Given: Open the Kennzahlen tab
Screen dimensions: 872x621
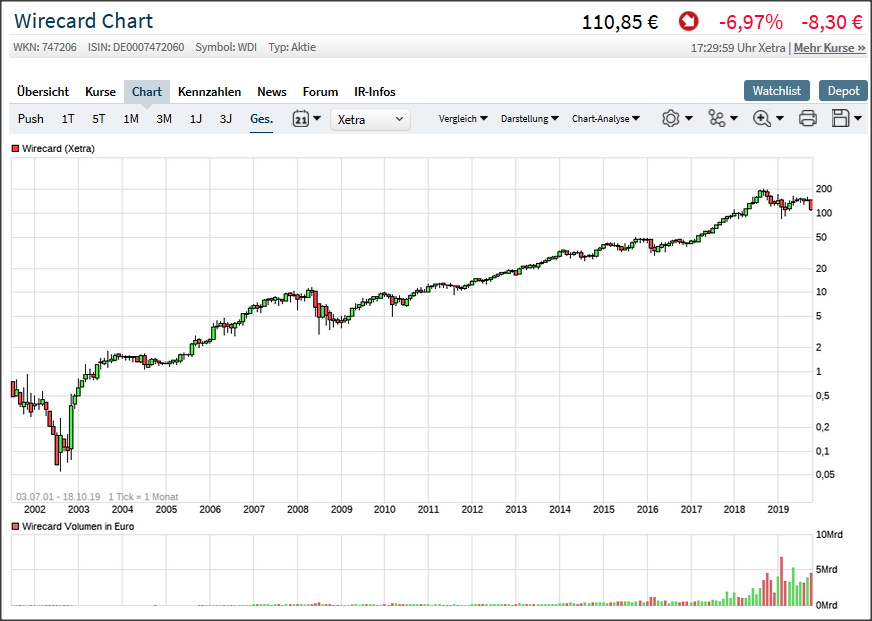Looking at the screenshot, I should [210, 92].
